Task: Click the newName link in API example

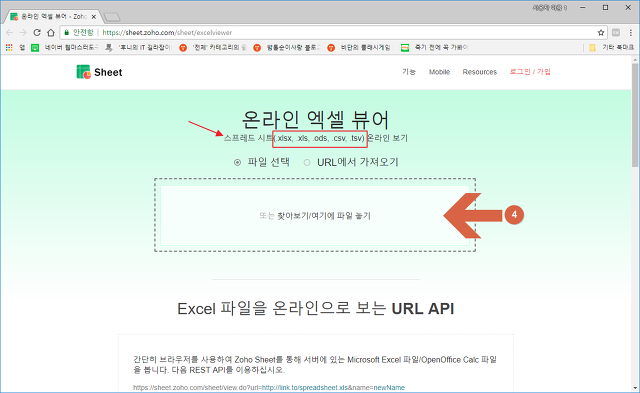Action: coord(389,388)
